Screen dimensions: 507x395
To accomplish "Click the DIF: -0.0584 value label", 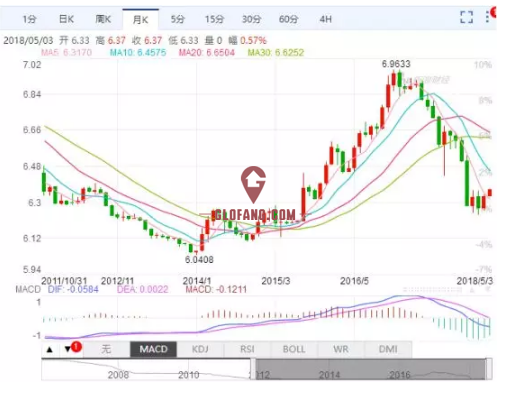I will coord(73,289).
